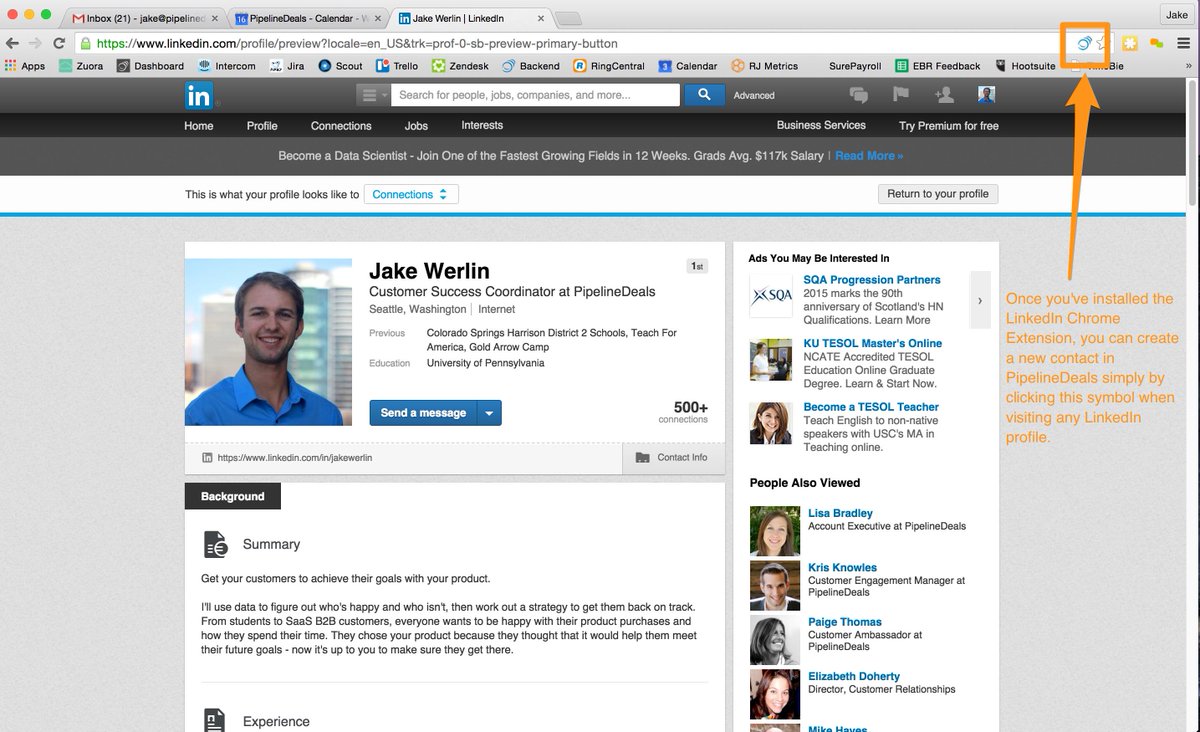
Task: Open the Home menu item
Action: point(199,126)
